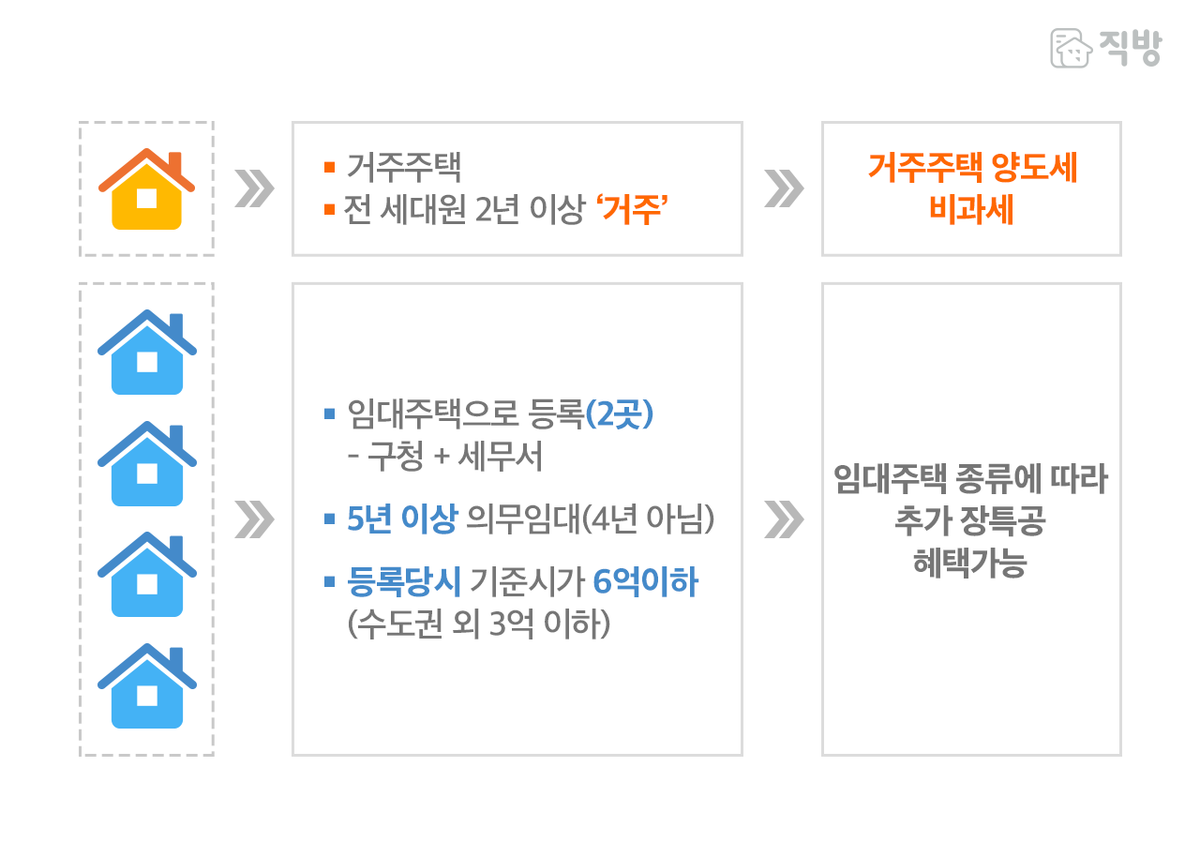Click the double chevron before 임대주택 종류에 따라 box
Screen dimensions: 1200x842
tap(784, 519)
